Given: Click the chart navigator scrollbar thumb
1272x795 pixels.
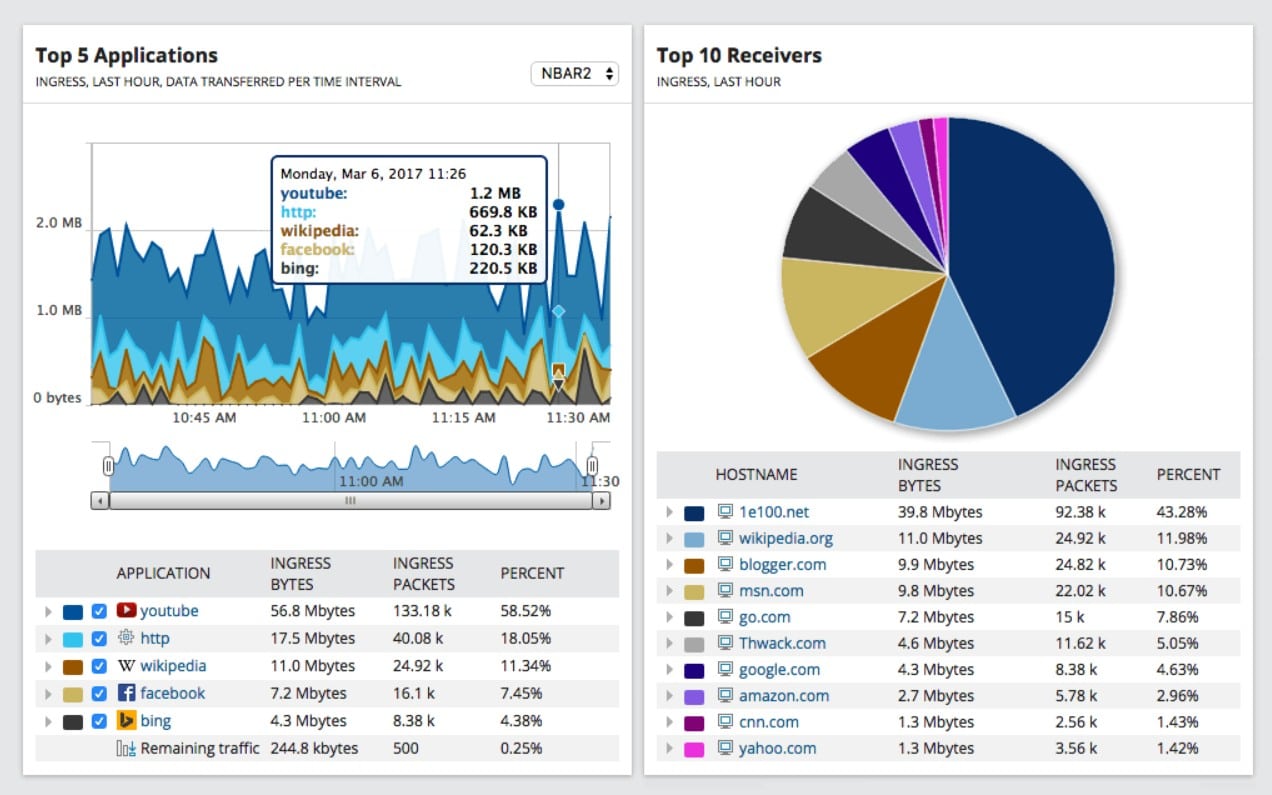Looking at the screenshot, I should click(x=350, y=500).
